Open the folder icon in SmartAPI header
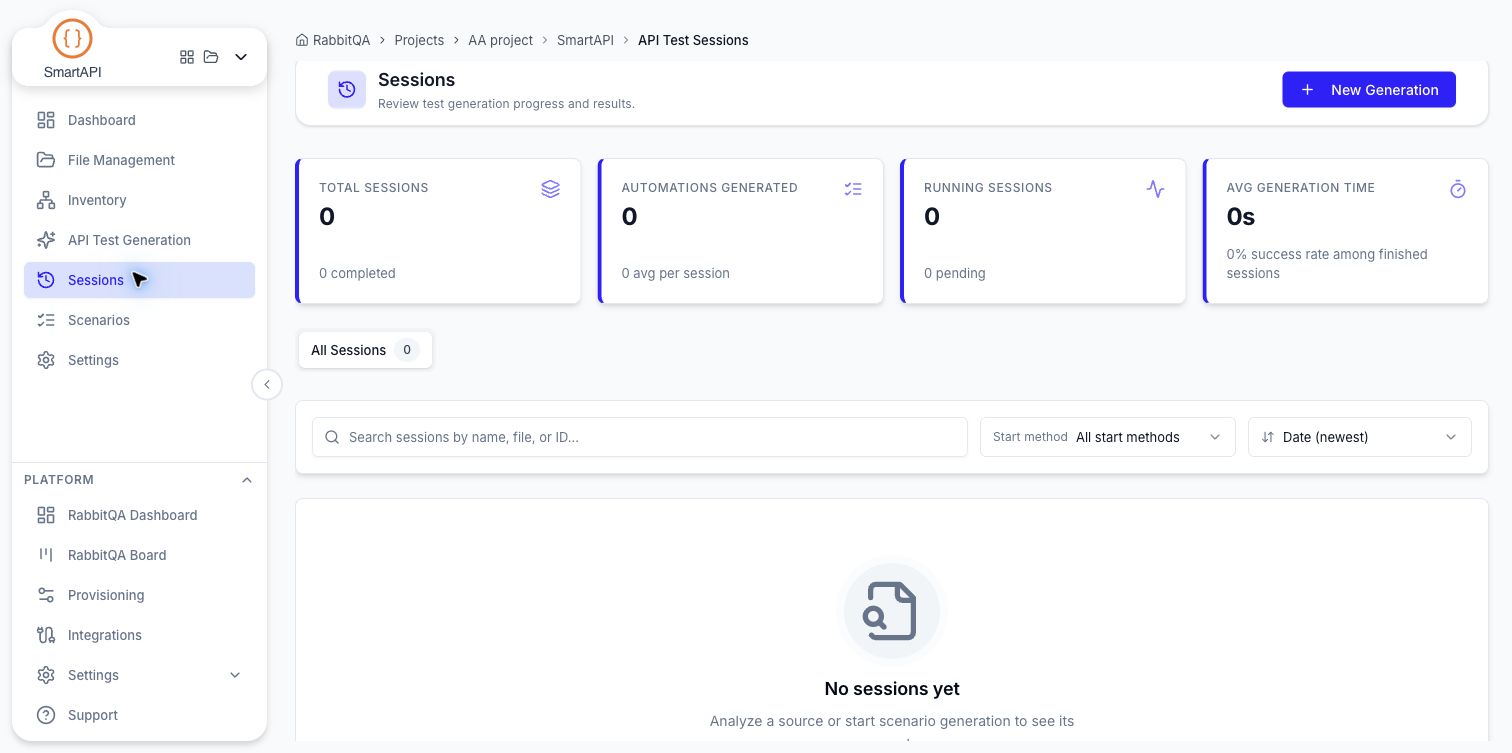This screenshot has width=1512, height=753. pos(211,57)
